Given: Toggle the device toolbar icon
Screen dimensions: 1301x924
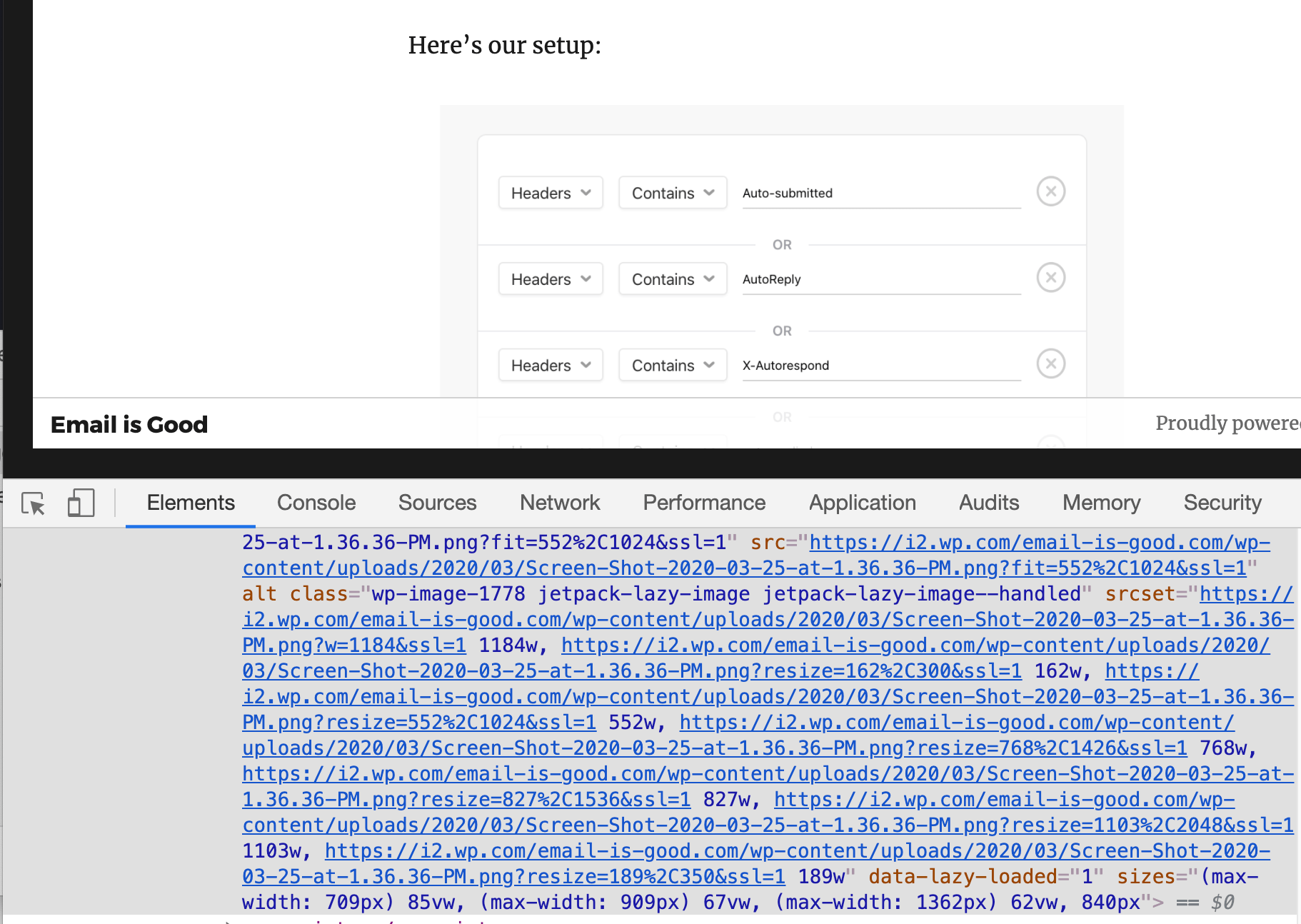Looking at the screenshot, I should point(81,503).
